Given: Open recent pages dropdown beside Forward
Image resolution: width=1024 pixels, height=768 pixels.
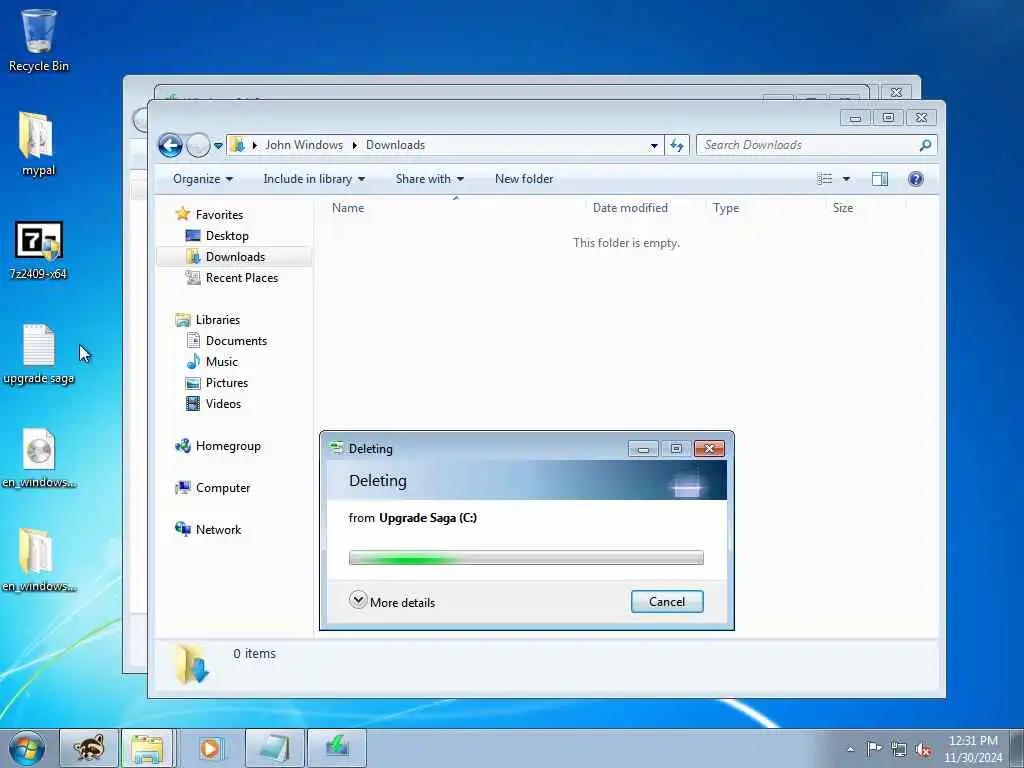Looking at the screenshot, I should pos(218,146).
